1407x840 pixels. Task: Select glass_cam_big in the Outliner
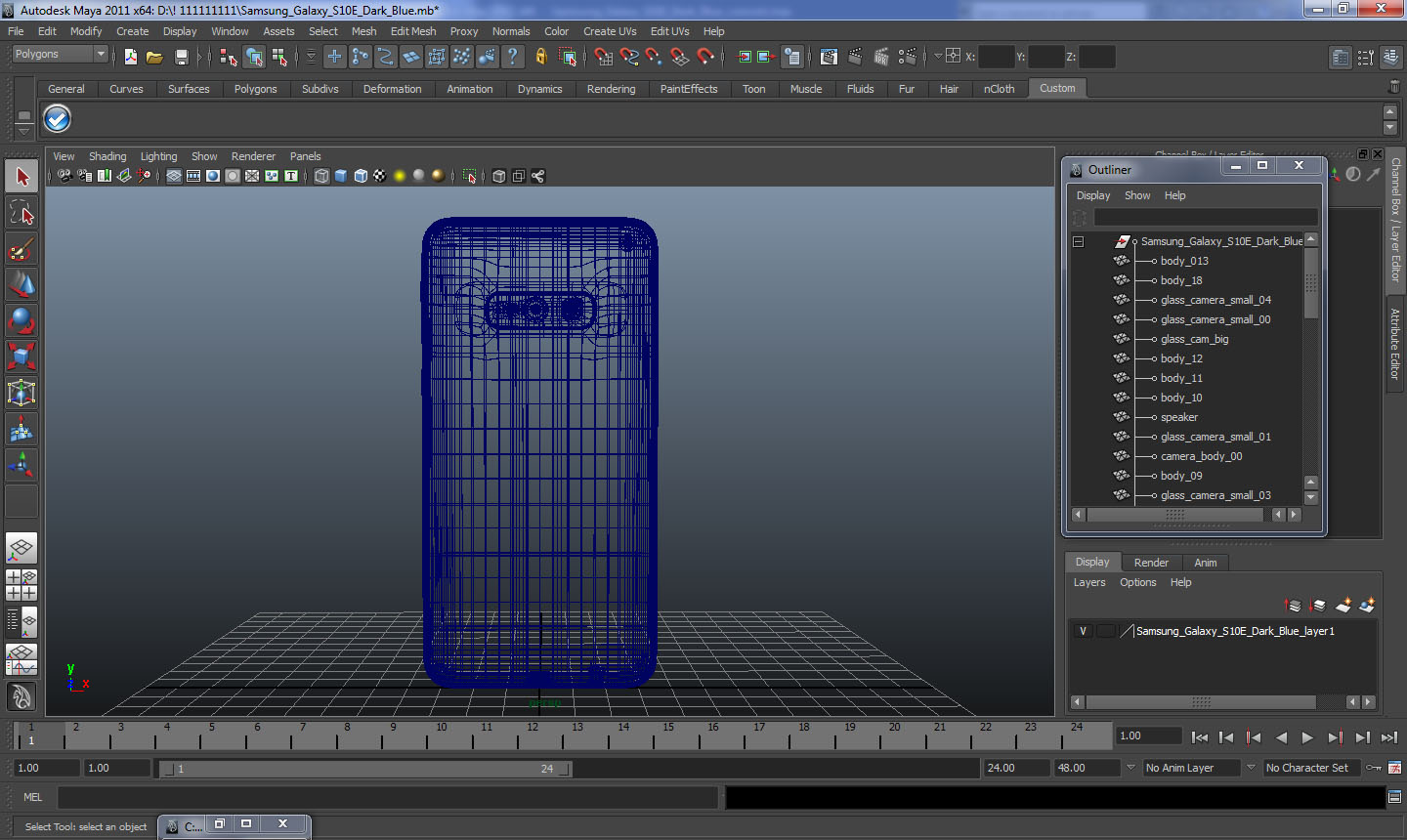pyautogui.click(x=1194, y=339)
